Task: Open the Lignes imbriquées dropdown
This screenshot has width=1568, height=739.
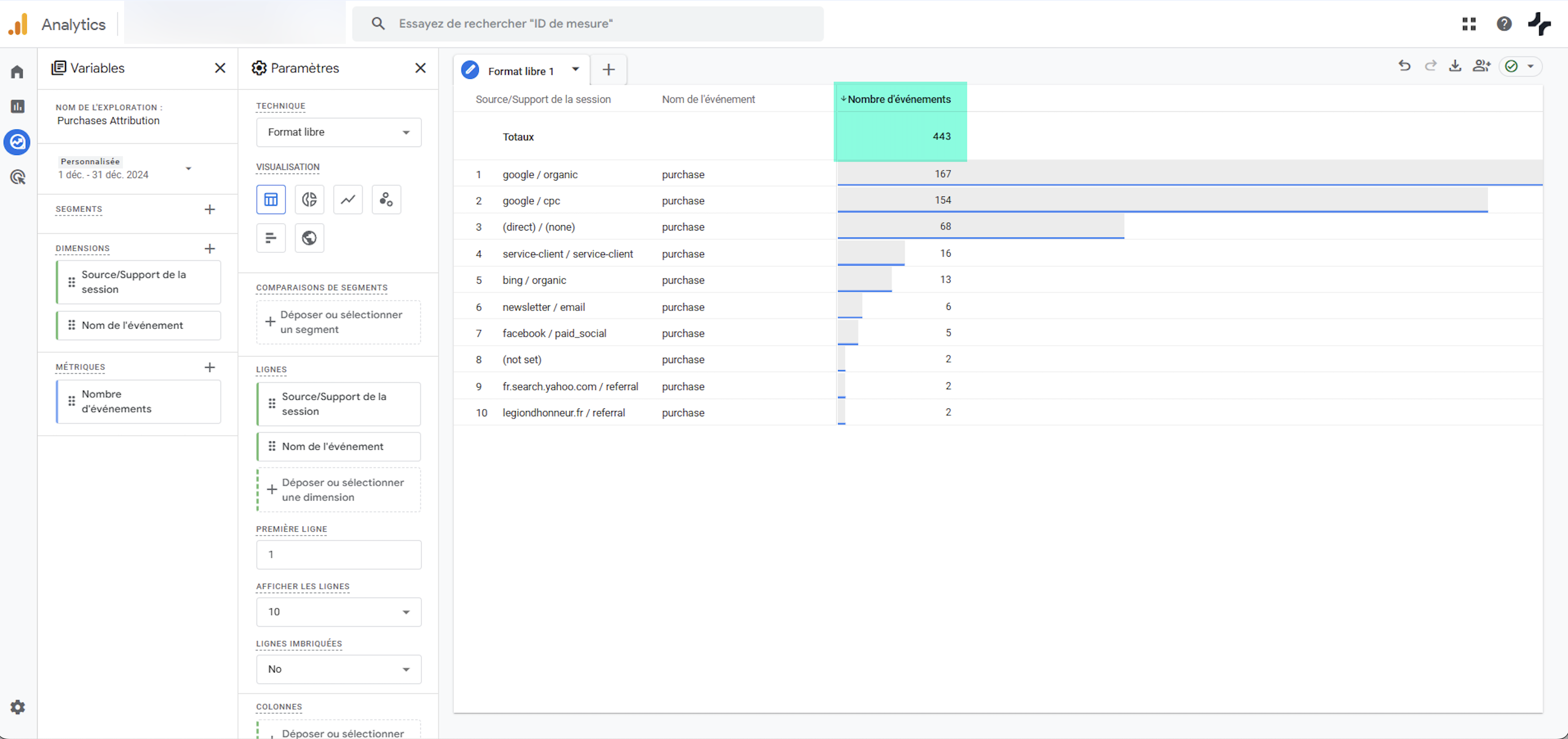Action: pos(338,669)
